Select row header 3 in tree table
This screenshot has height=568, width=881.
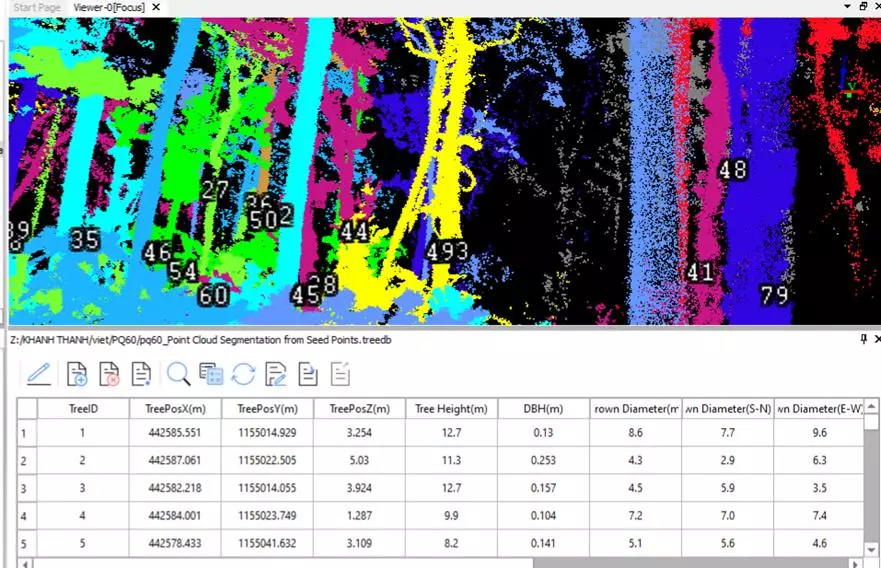[27, 488]
